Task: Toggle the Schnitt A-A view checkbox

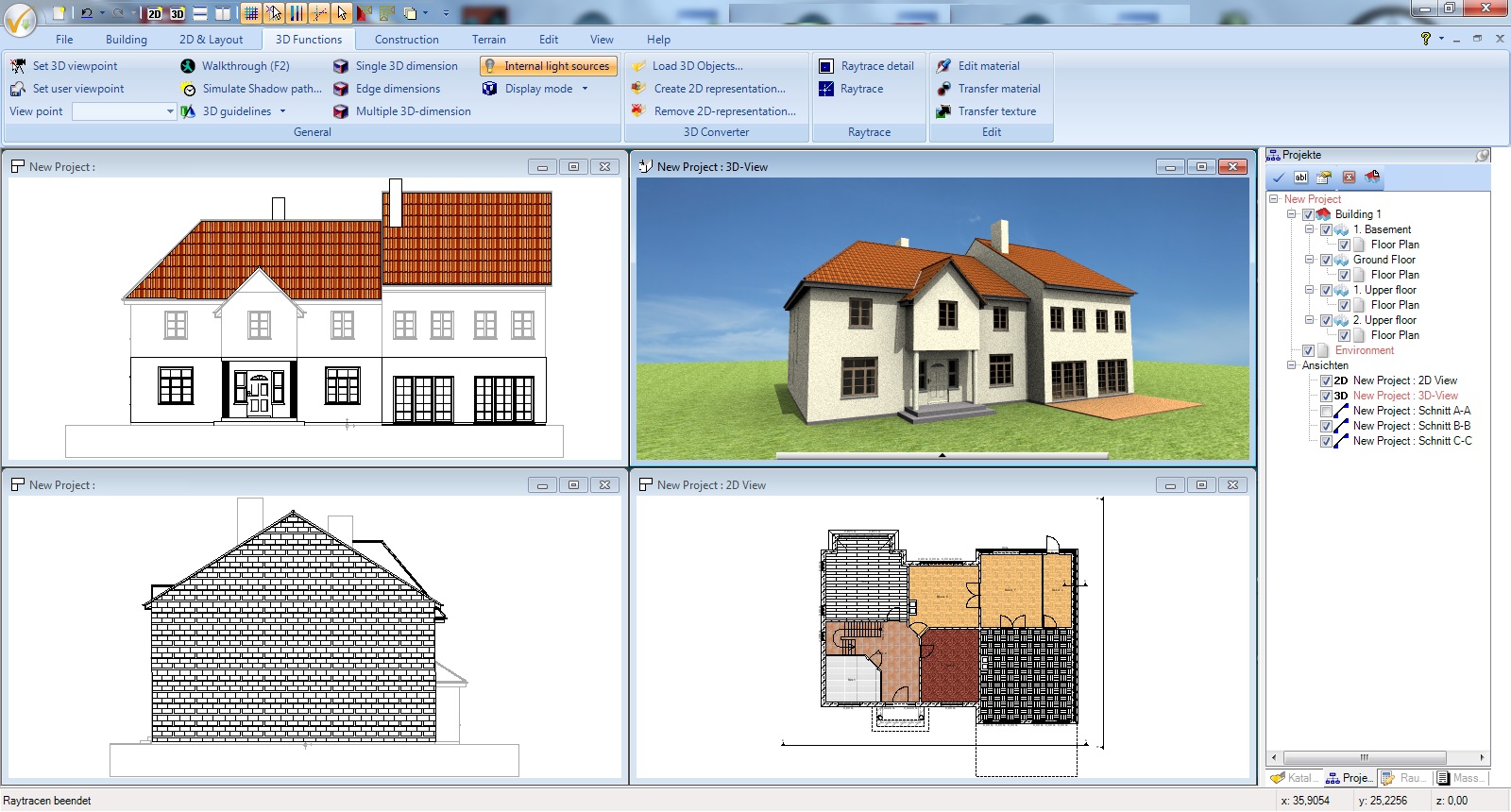Action: click(1326, 411)
